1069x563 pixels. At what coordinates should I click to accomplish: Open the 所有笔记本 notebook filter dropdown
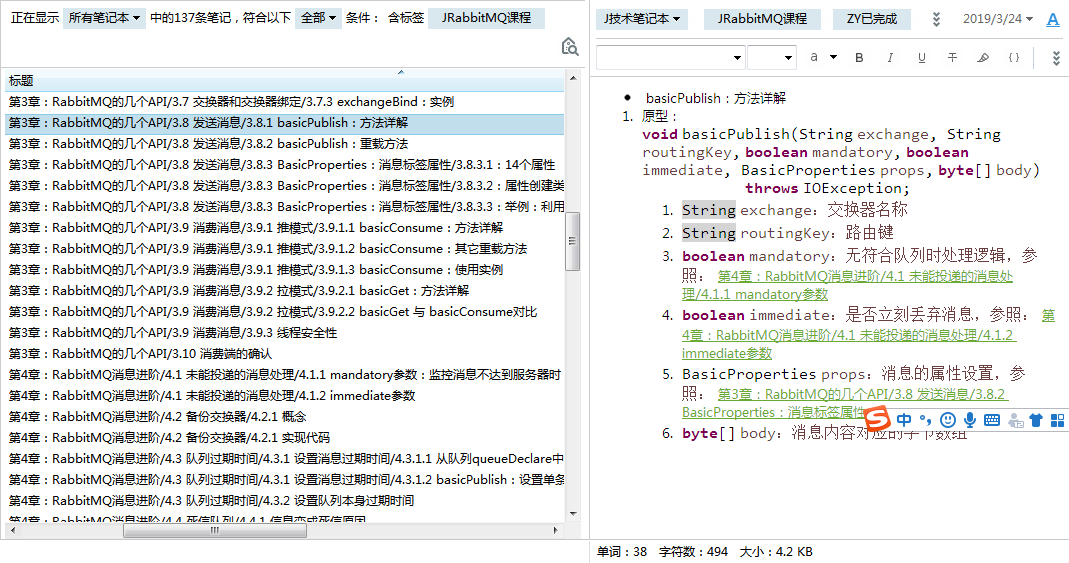[104, 18]
